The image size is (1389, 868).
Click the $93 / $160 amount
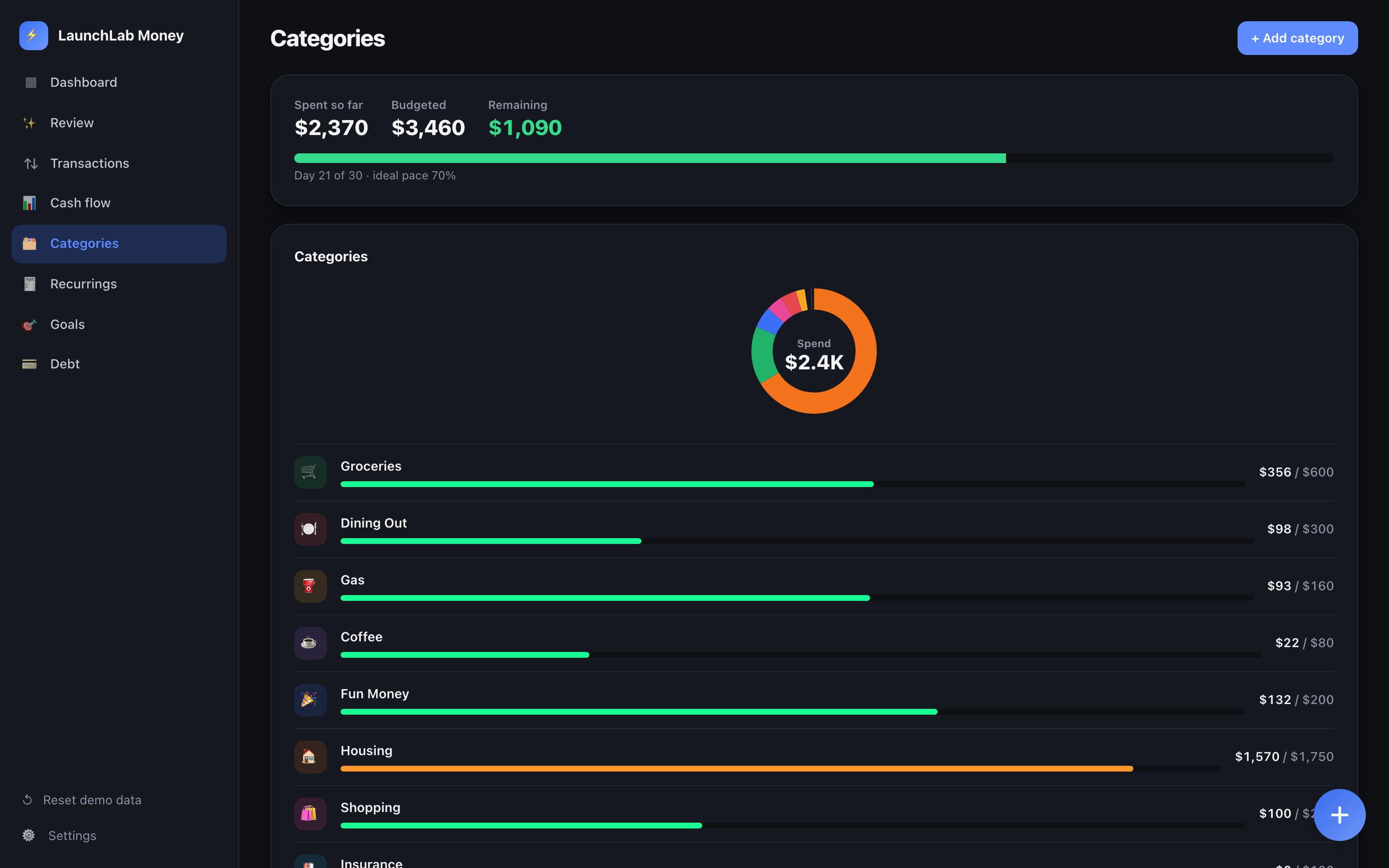1300,586
